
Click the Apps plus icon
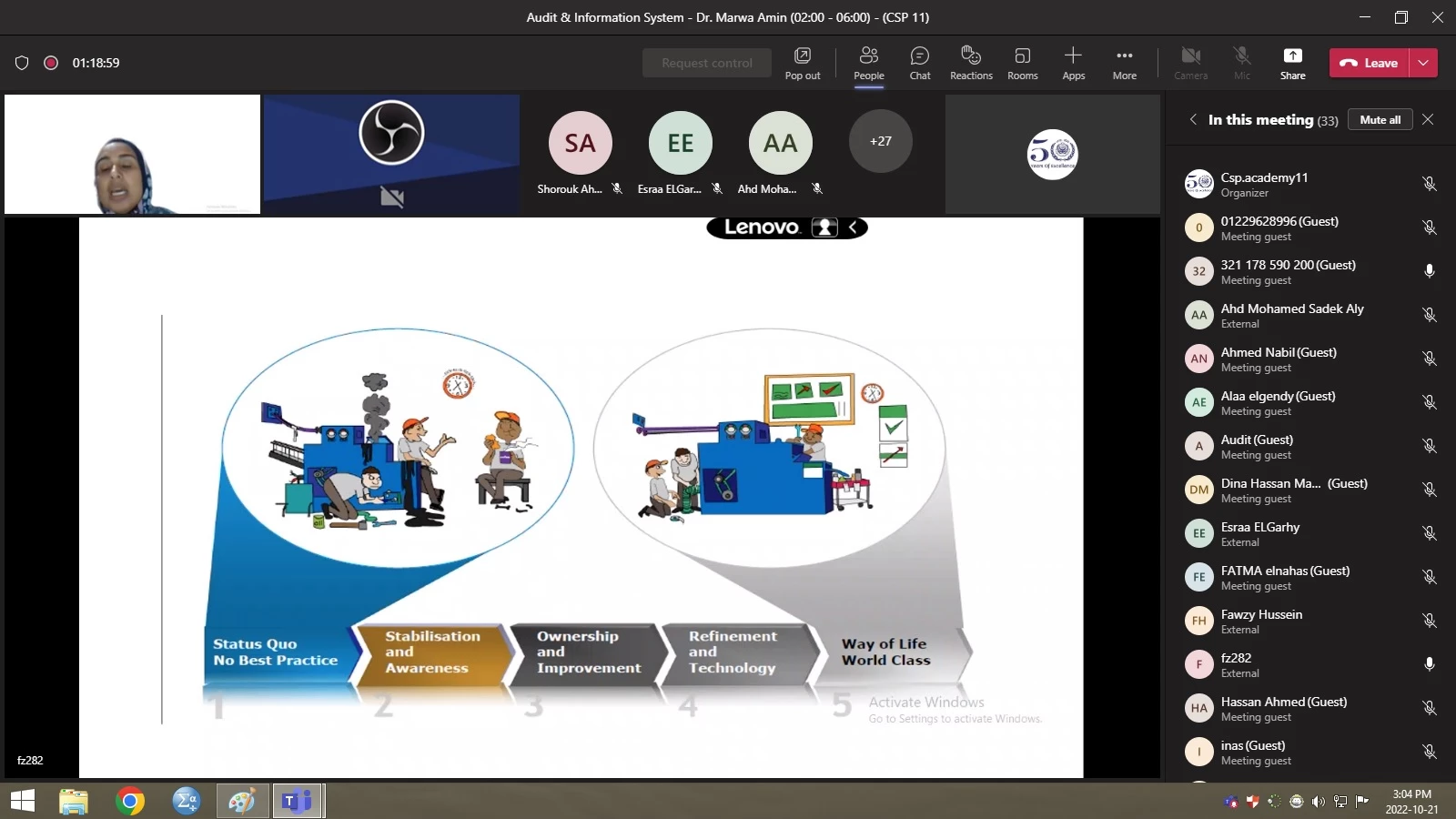[1073, 63]
